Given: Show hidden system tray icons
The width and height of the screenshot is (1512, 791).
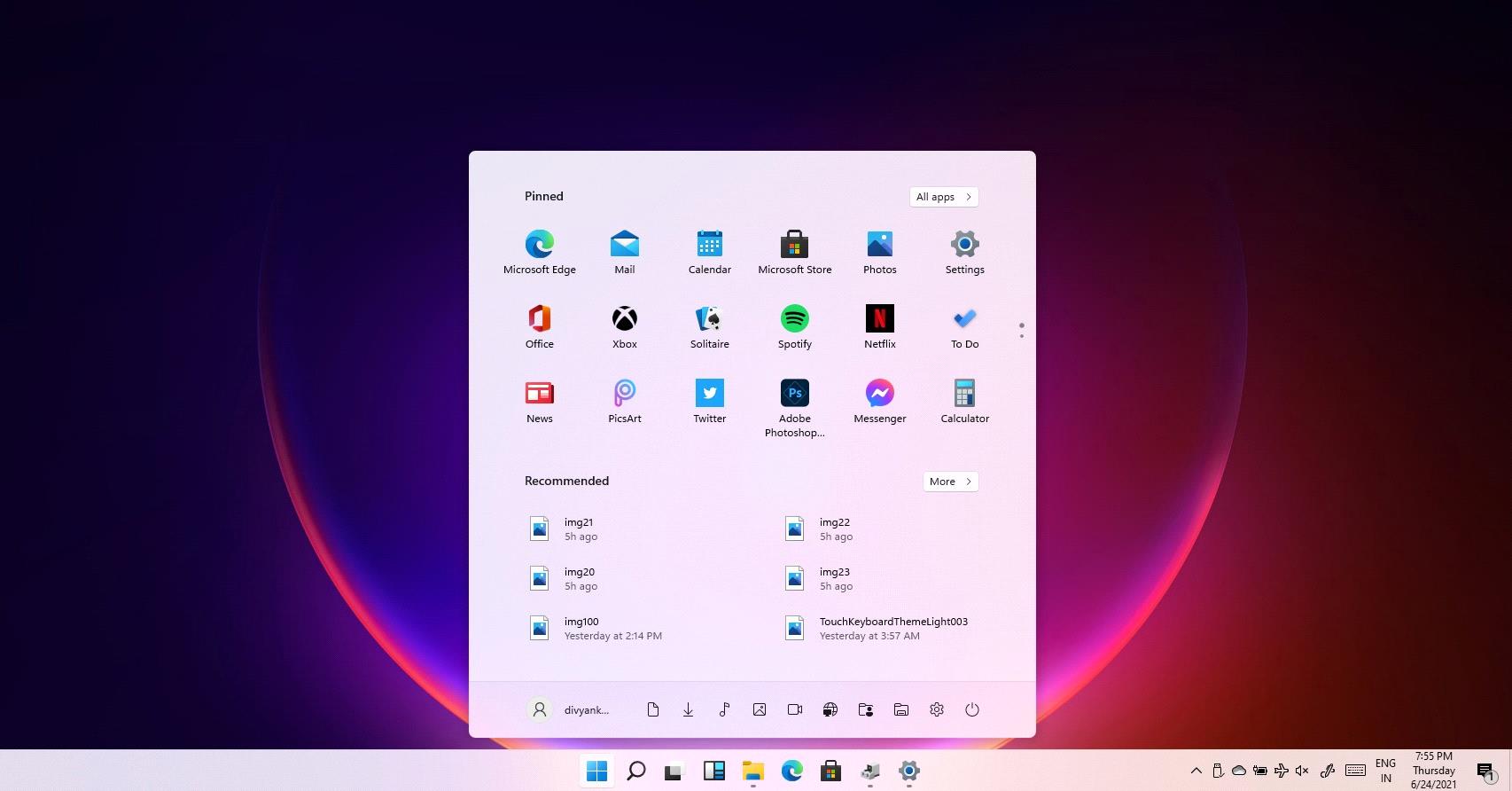Looking at the screenshot, I should coord(1196,771).
